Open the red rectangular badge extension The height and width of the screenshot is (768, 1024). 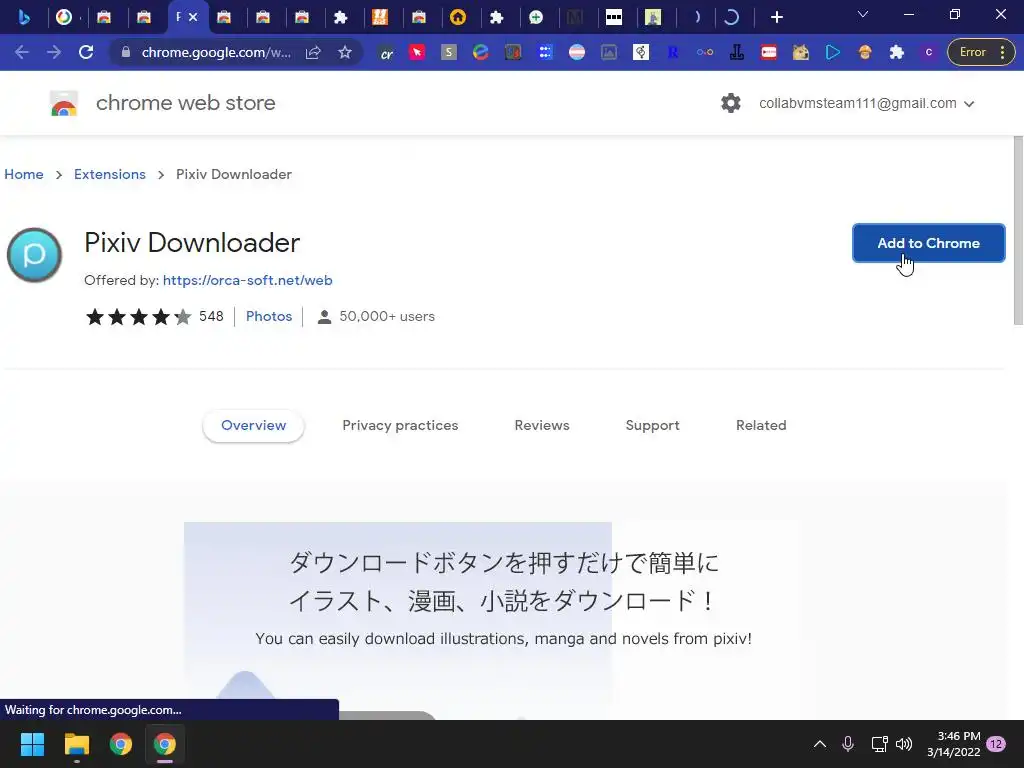(769, 52)
